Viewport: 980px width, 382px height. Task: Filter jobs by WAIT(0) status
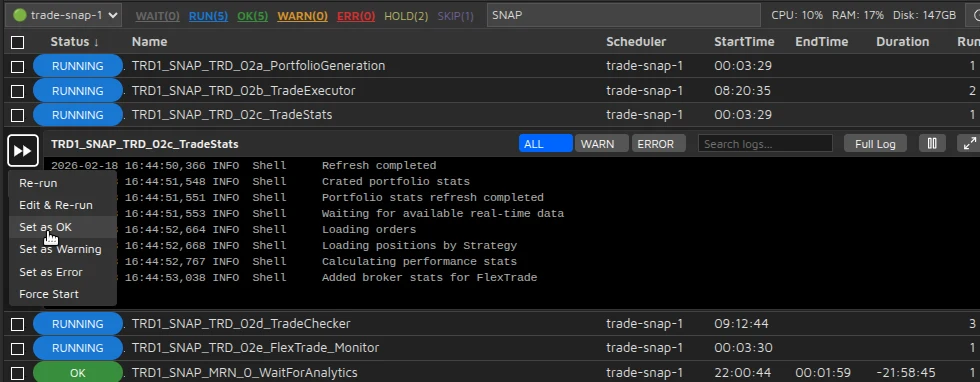pyautogui.click(x=158, y=16)
